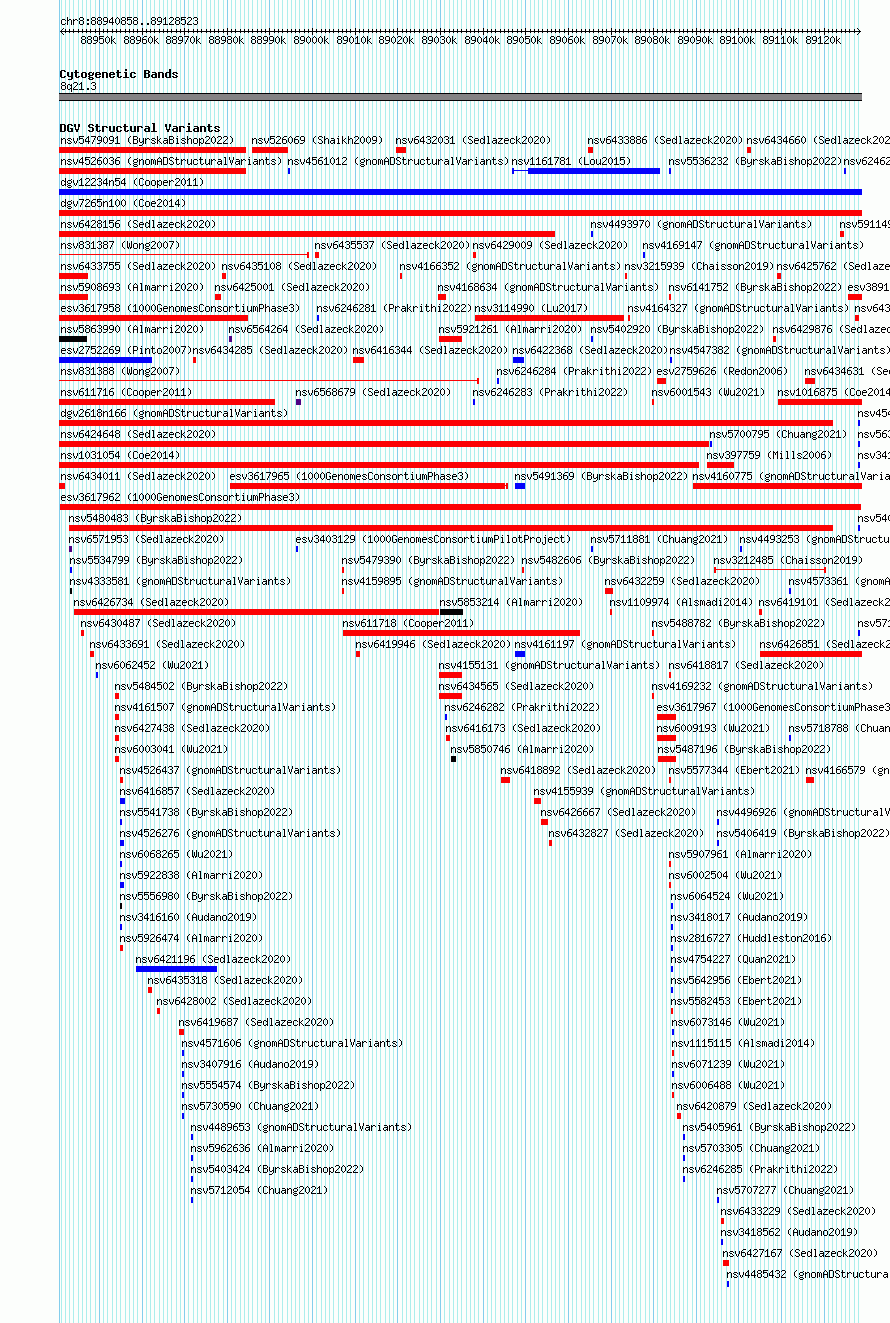Open variant nsv397759 (Mills2006)
890x1323 pixels.
[x=769, y=456]
